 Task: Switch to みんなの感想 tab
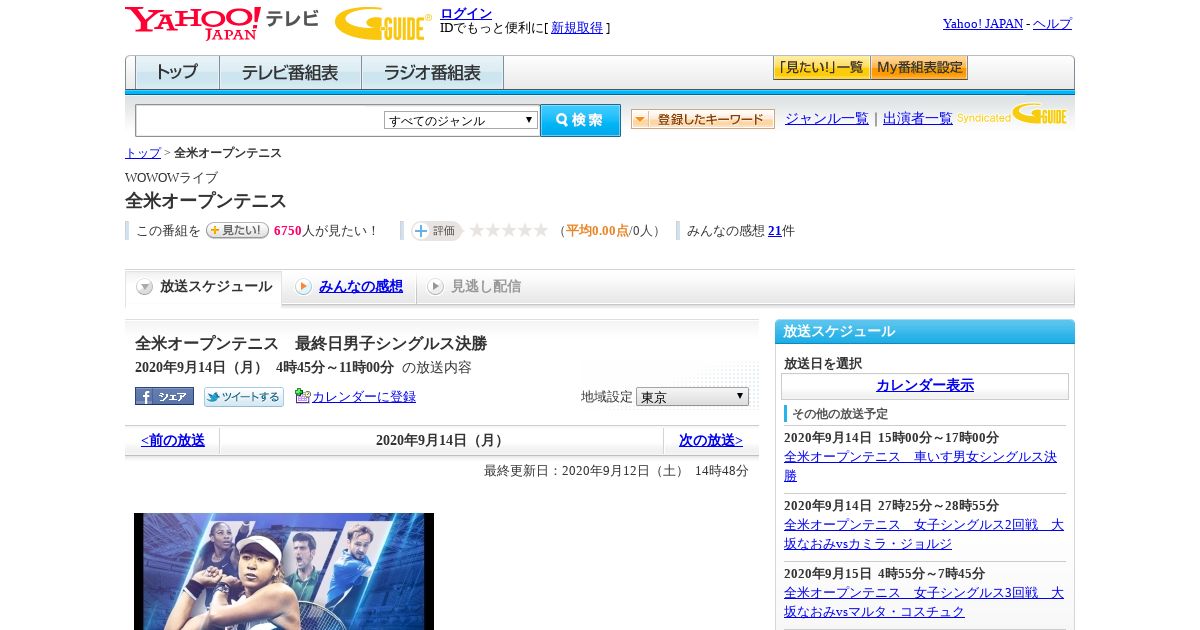pyautogui.click(x=350, y=287)
